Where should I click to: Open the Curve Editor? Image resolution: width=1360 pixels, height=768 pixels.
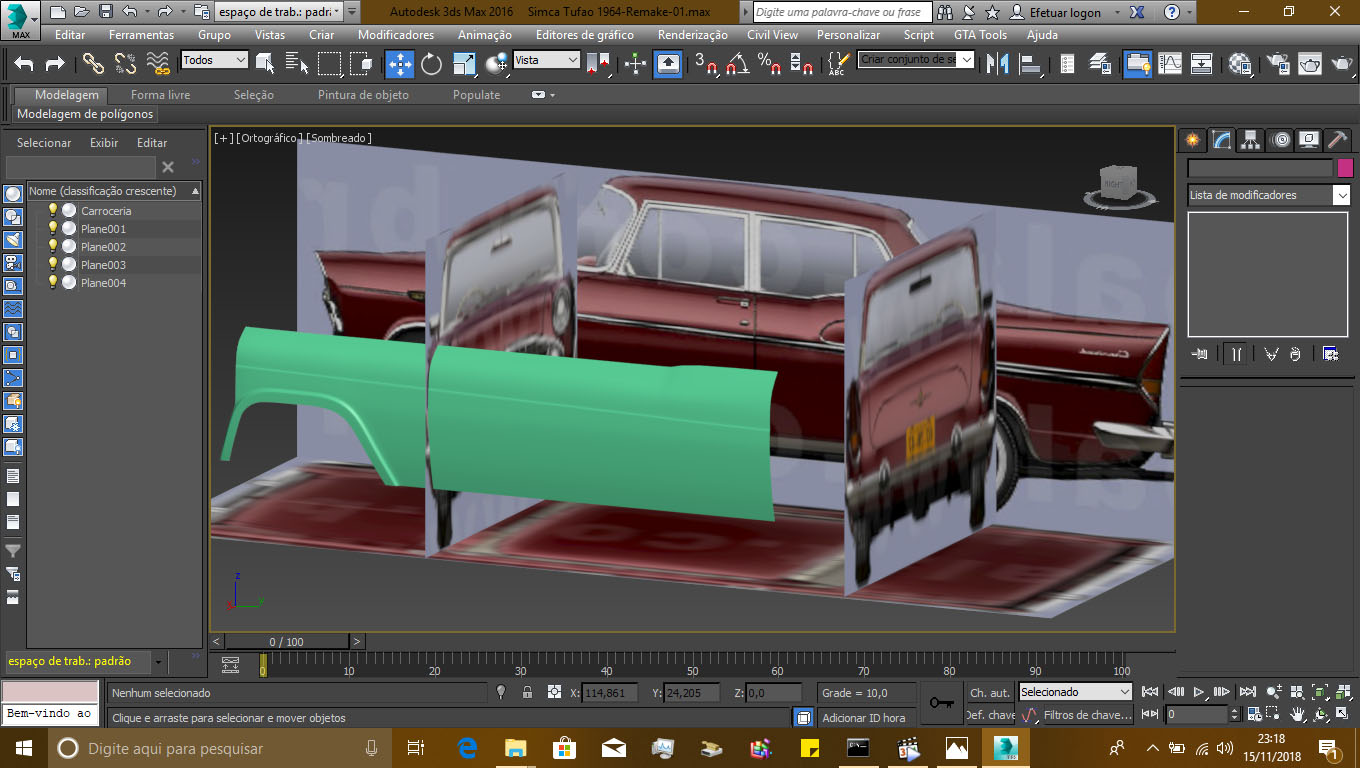(1170, 62)
